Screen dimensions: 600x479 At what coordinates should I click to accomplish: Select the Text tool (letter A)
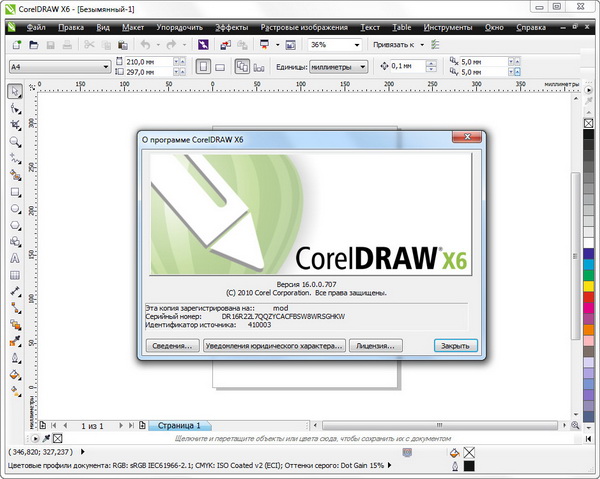[16, 257]
